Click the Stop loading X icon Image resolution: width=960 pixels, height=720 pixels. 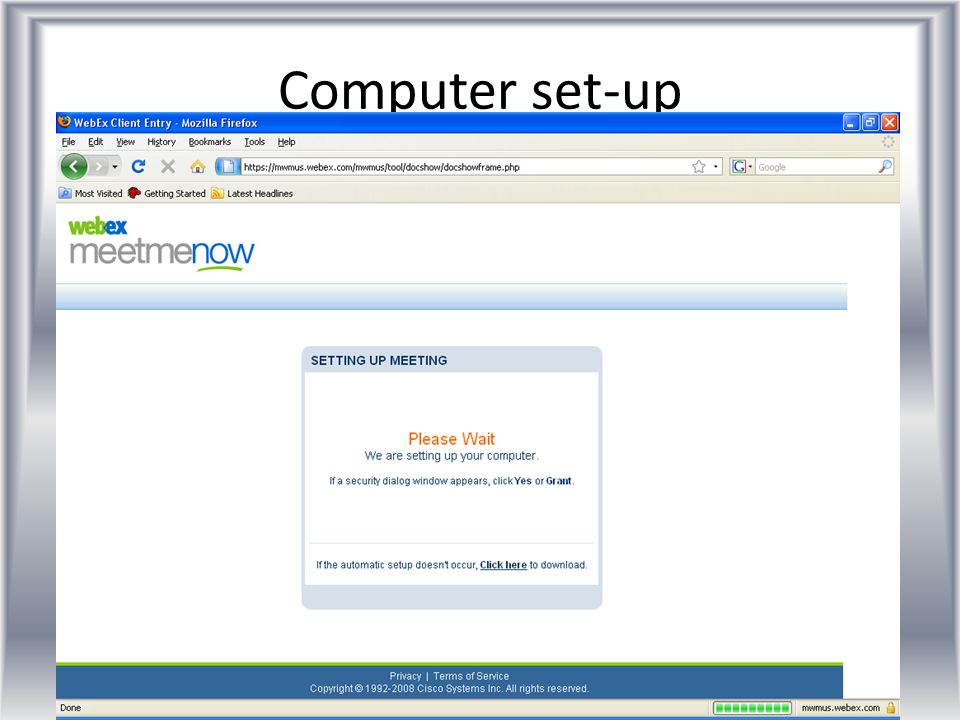[168, 167]
